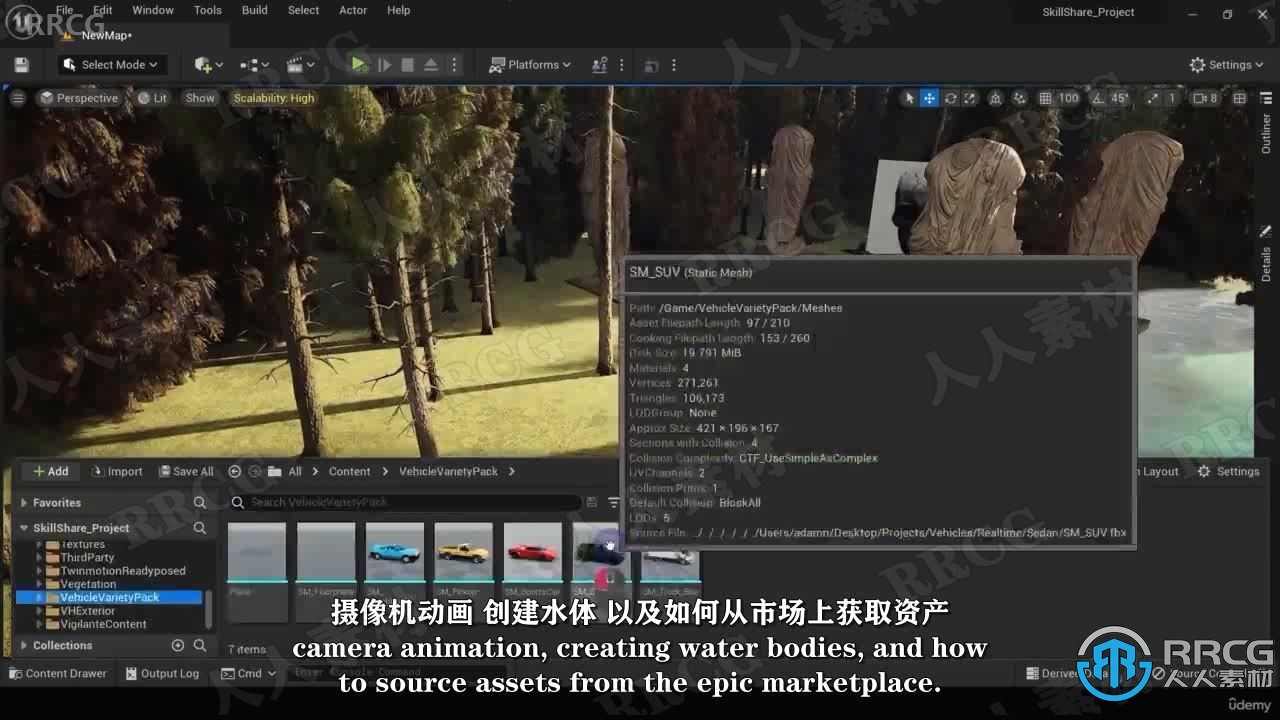Click the Content breadcrumb
This screenshot has width=1280, height=720.
click(x=349, y=471)
